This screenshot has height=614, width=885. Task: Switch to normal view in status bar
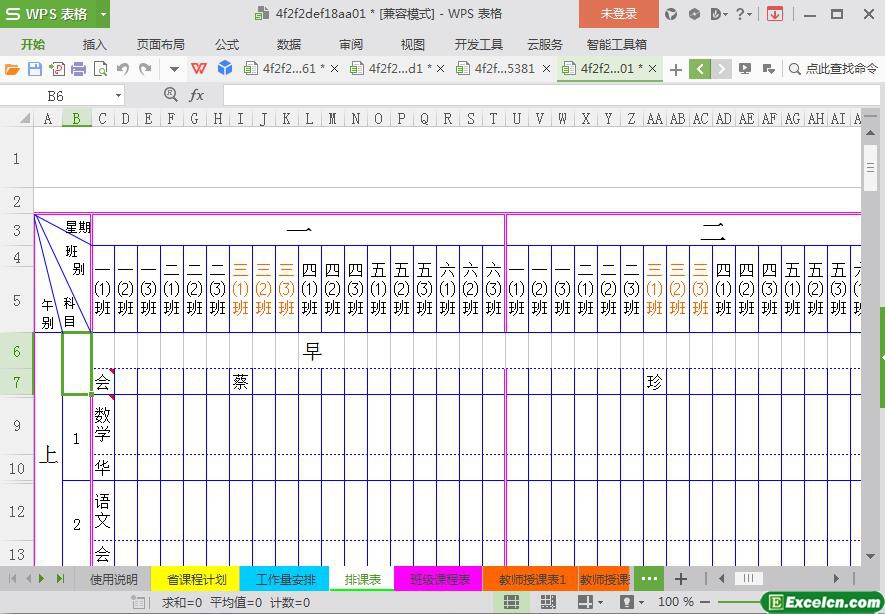click(511, 602)
